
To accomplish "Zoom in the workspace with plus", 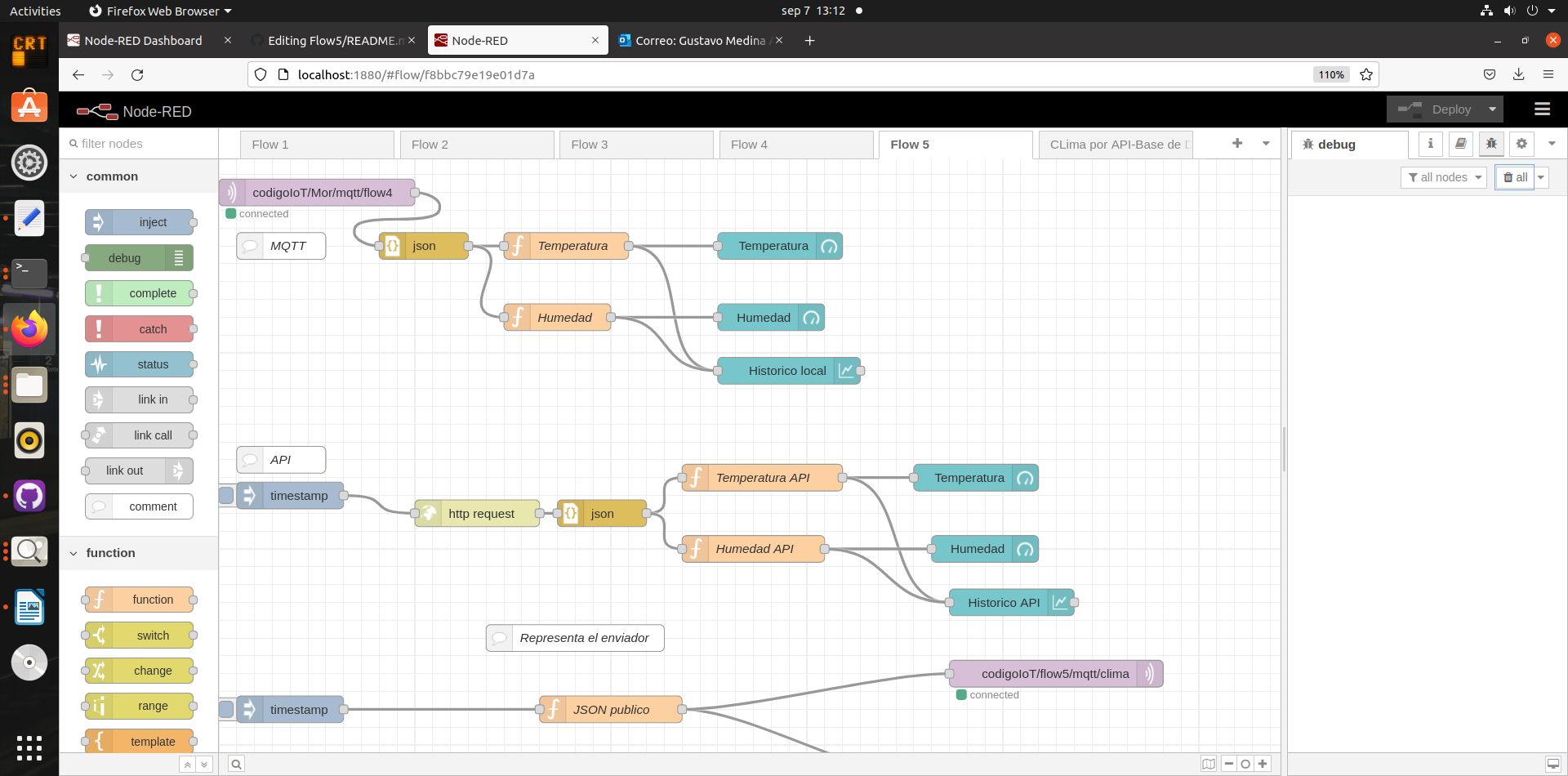I will (1263, 764).
